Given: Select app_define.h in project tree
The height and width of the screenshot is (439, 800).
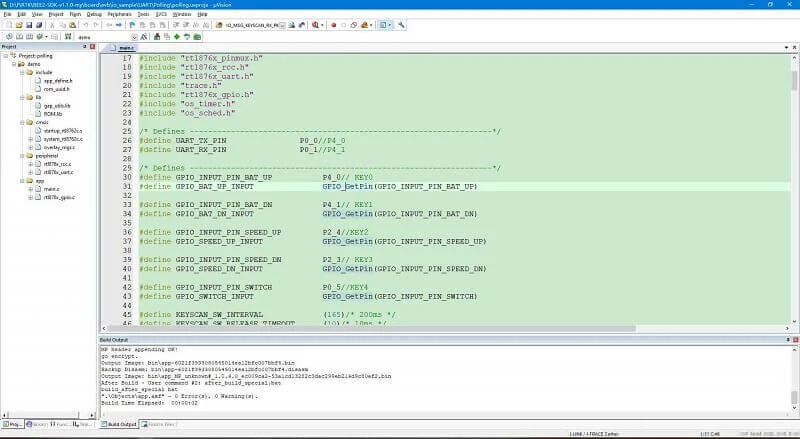Looking at the screenshot, I should 58,81.
